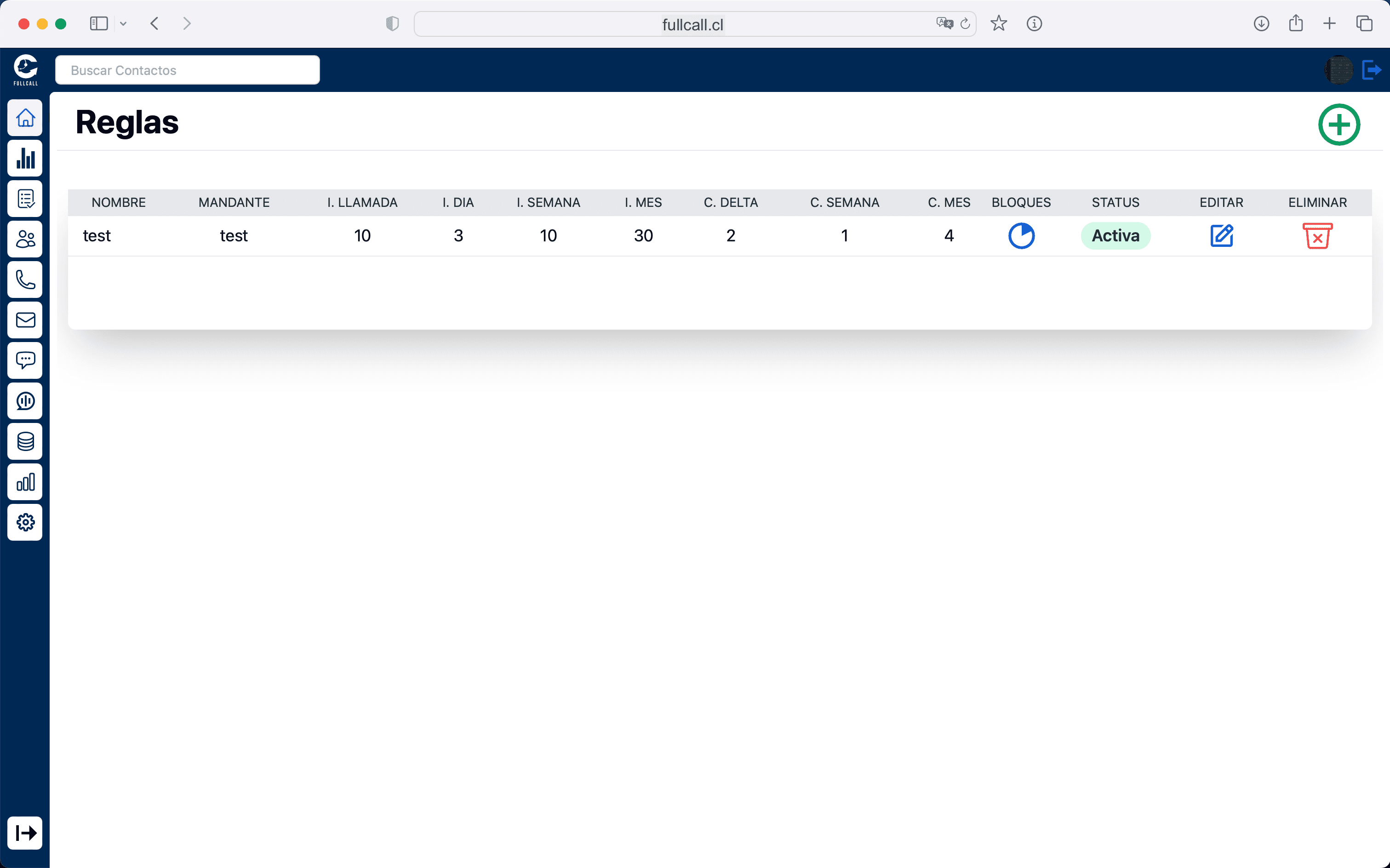
Task: Open the phone calls sidebar icon
Action: pyautogui.click(x=25, y=280)
